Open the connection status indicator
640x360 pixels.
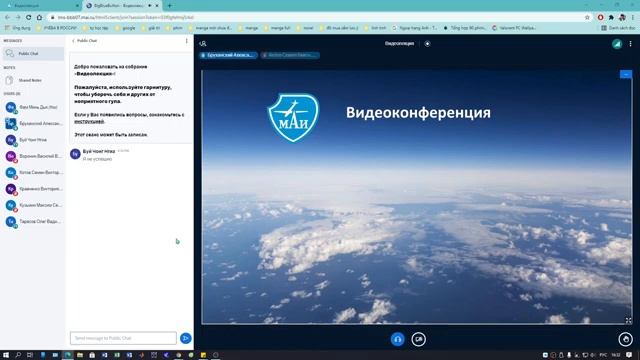(x=617, y=44)
